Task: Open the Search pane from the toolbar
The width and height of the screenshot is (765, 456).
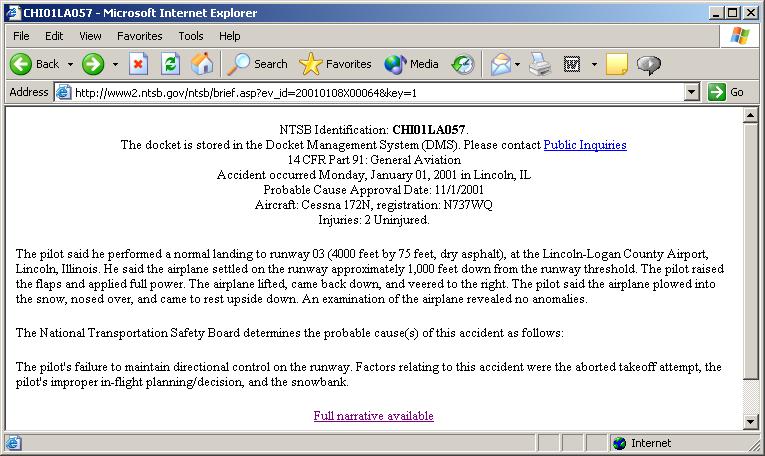Action: click(x=258, y=64)
